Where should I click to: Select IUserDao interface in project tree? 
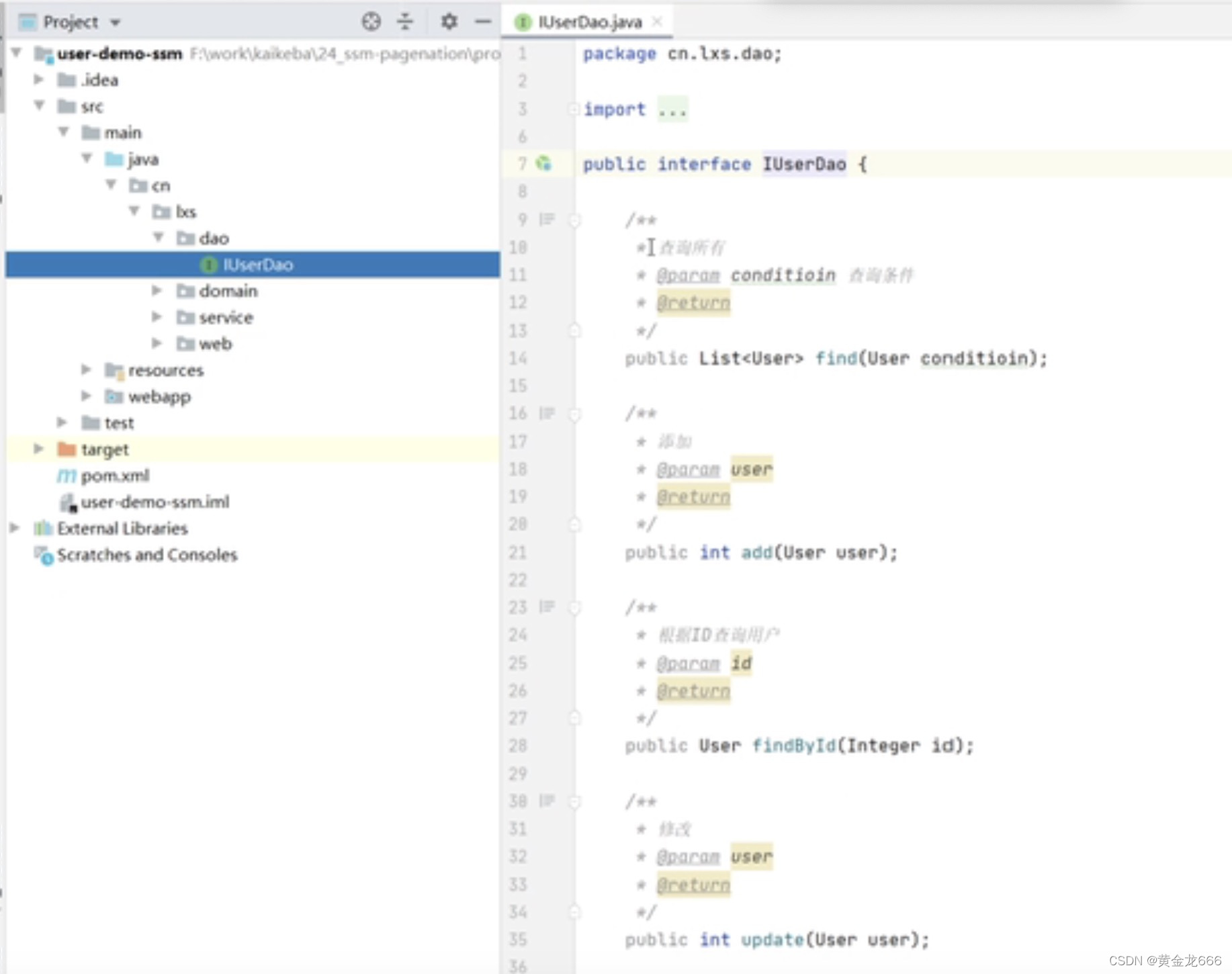pyautogui.click(x=253, y=264)
